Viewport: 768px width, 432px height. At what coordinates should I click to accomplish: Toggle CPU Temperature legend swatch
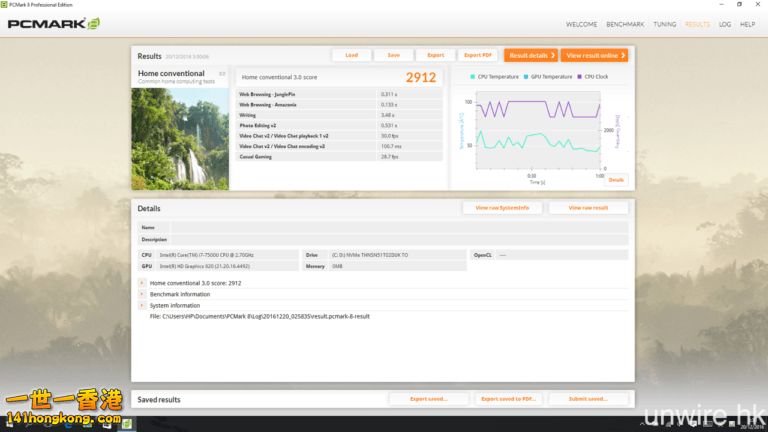(x=472, y=77)
